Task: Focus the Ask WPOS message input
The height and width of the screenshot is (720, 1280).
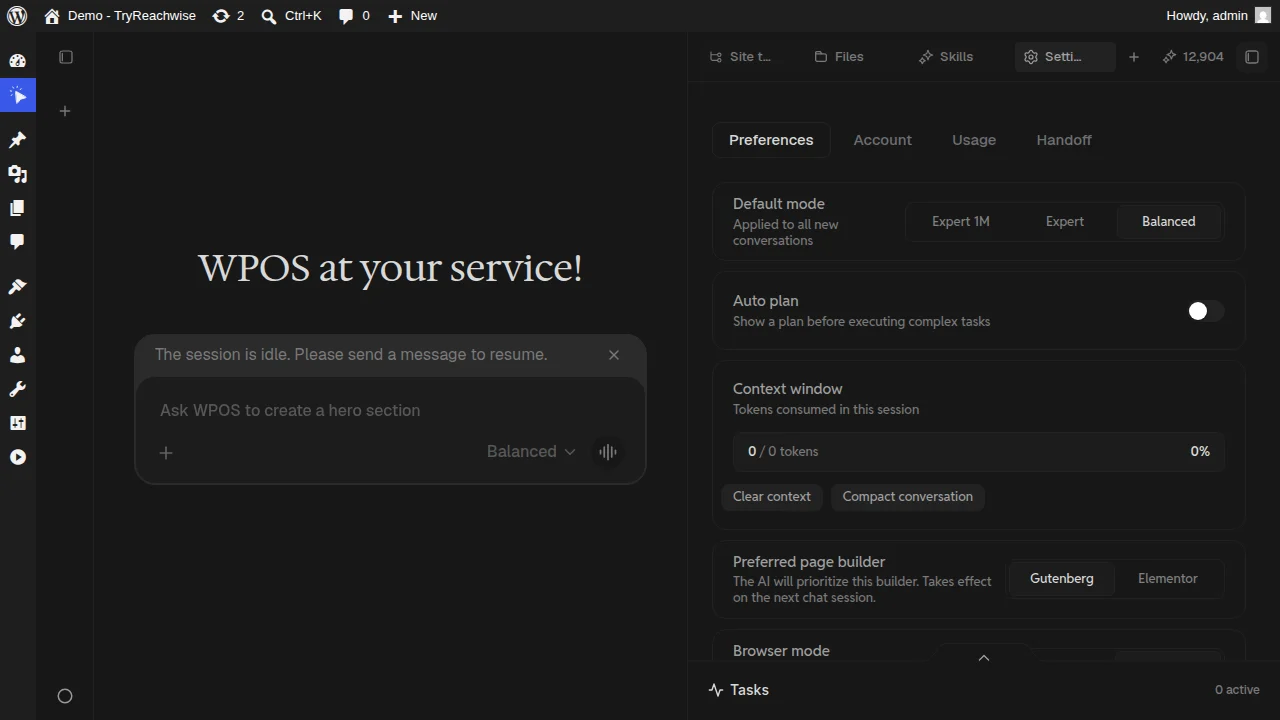Action: tap(390, 411)
